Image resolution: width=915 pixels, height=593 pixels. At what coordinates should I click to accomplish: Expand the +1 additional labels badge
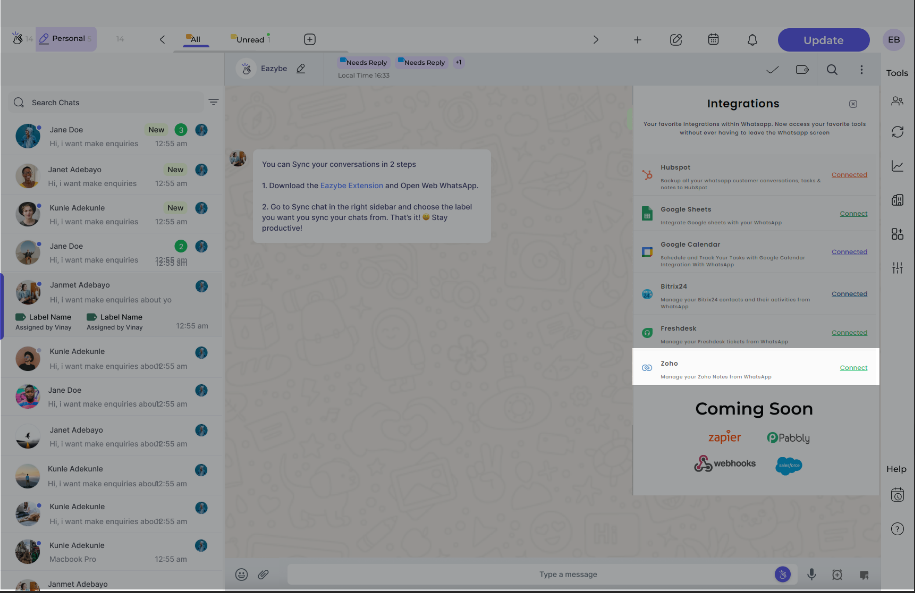coord(459,62)
